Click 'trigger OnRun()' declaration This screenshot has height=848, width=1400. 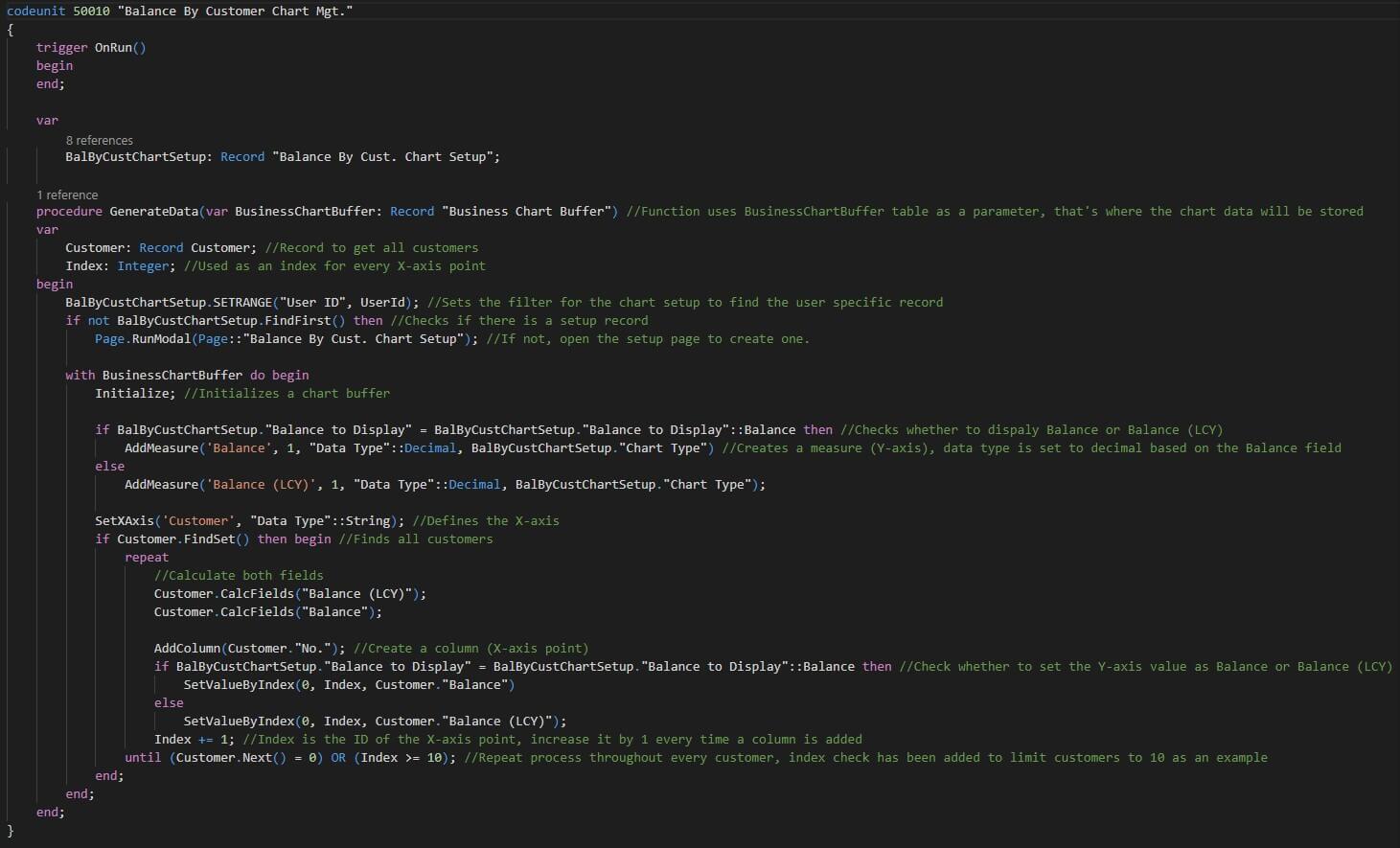pyautogui.click(x=91, y=47)
